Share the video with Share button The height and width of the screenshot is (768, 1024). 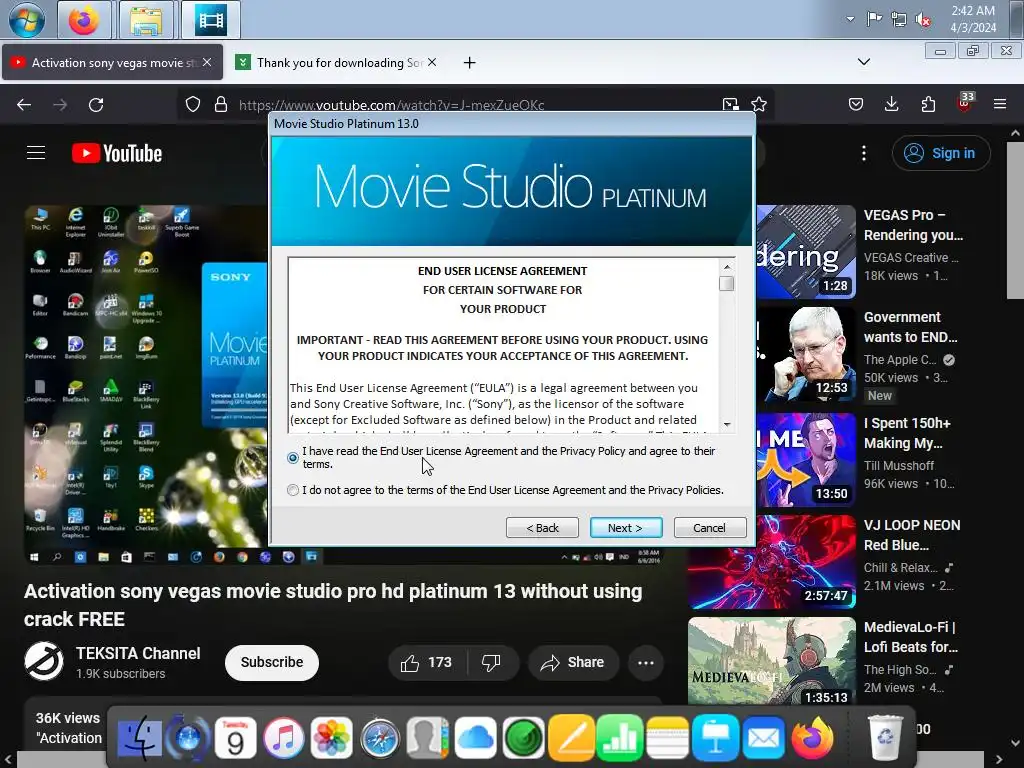pos(572,663)
